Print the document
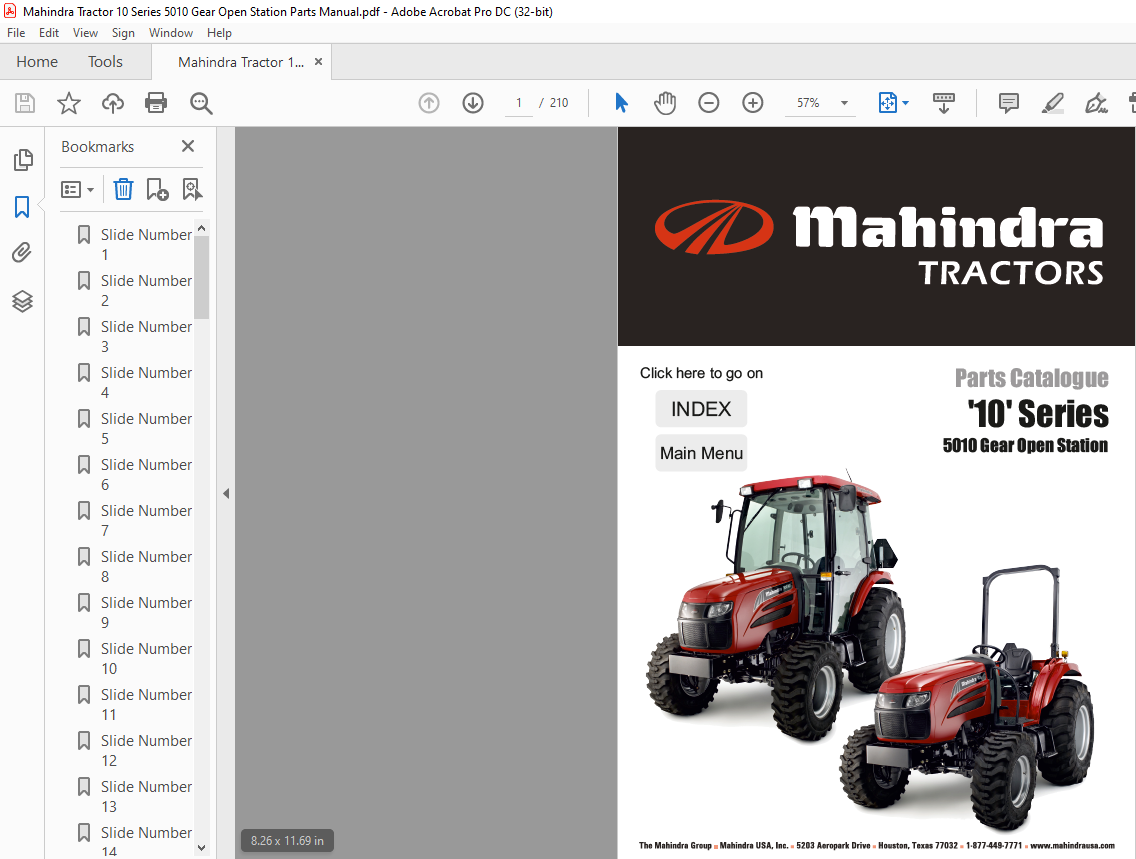1136x859 pixels. pos(156,103)
